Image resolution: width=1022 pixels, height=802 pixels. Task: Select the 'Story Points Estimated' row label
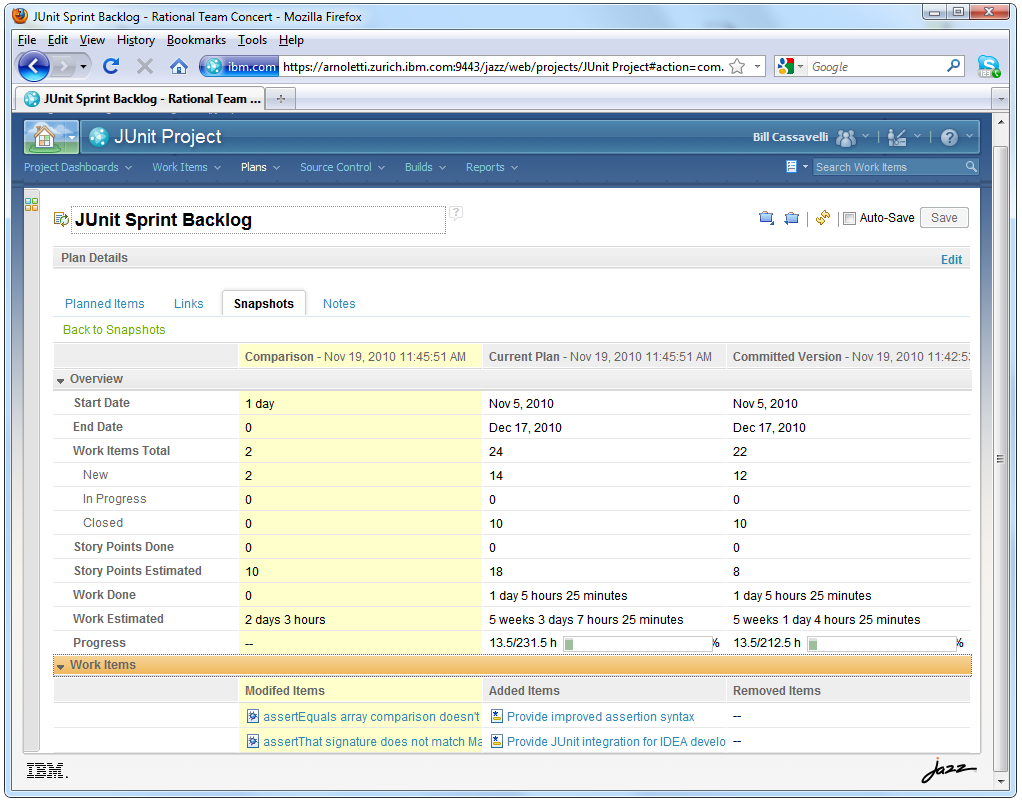coord(138,571)
